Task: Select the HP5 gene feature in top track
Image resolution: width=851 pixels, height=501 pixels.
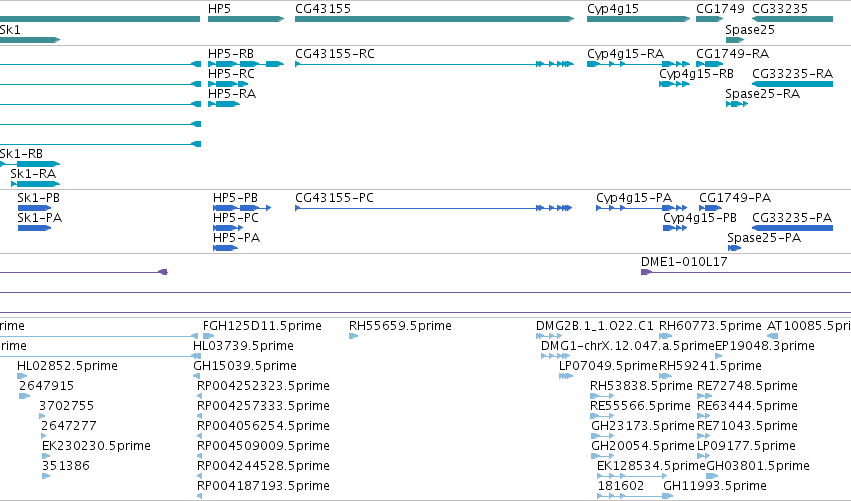Action: [246, 19]
